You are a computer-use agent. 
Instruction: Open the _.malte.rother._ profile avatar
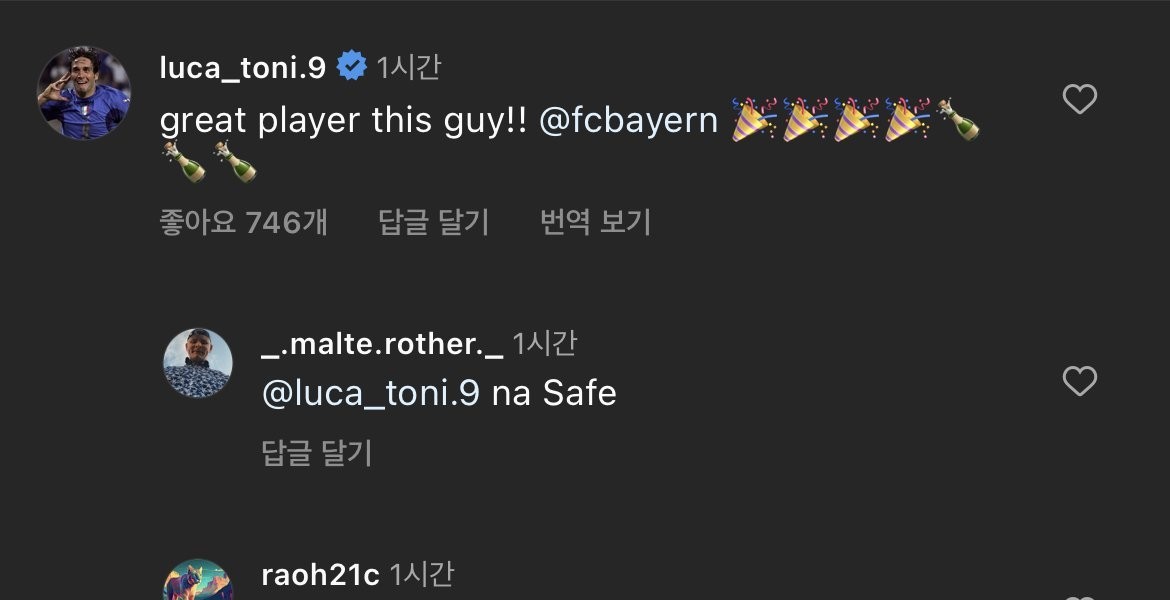(198, 363)
